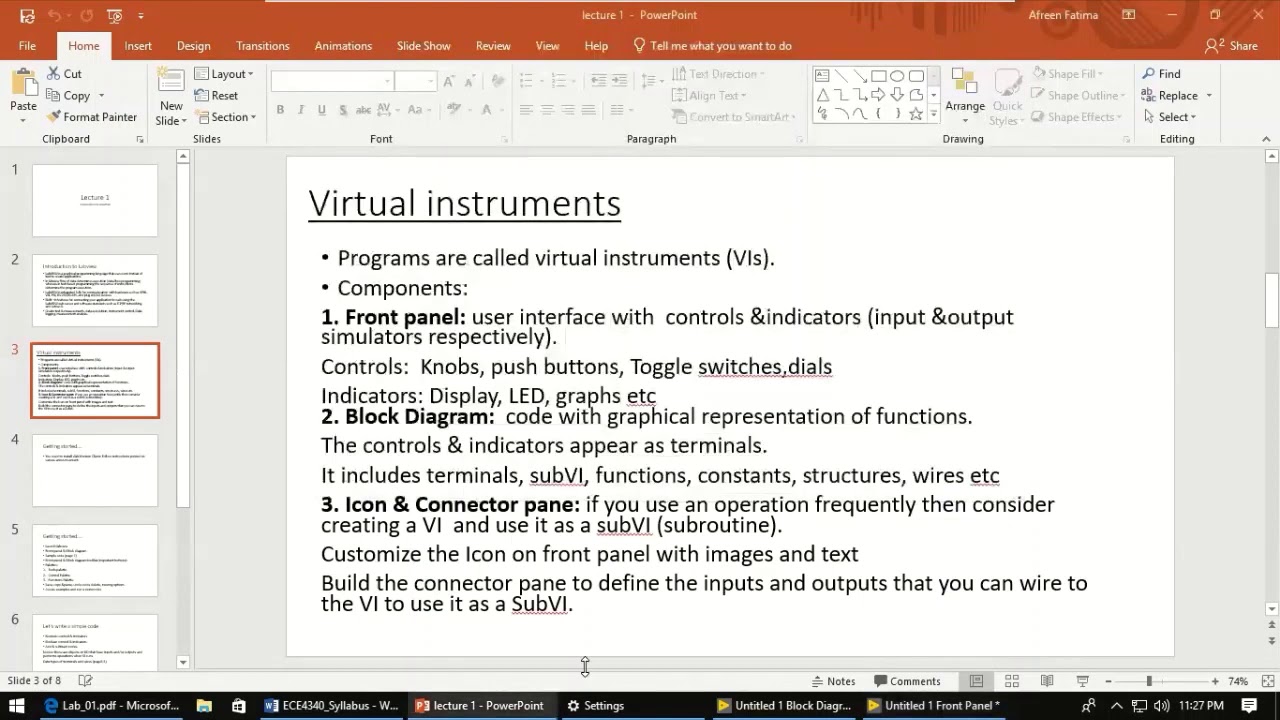Image resolution: width=1280 pixels, height=720 pixels.
Task: Open the font name combo box
Action: [x=332, y=81]
